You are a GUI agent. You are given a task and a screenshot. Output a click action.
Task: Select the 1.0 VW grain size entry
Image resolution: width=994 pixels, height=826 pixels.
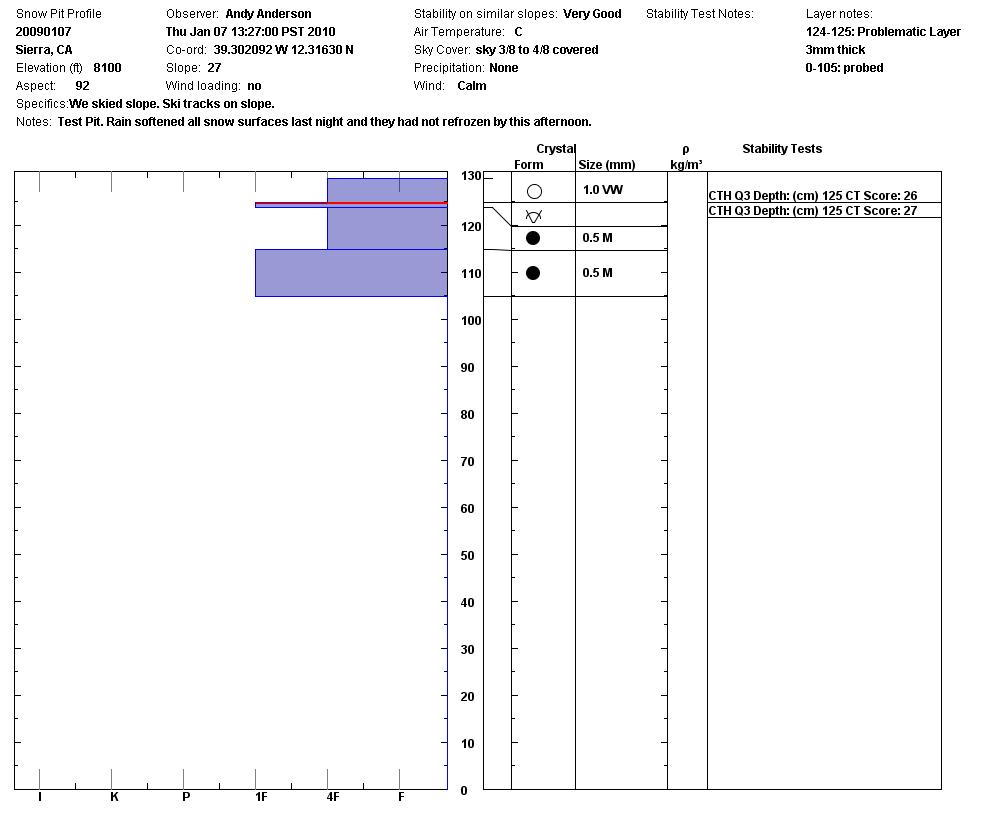coord(602,190)
